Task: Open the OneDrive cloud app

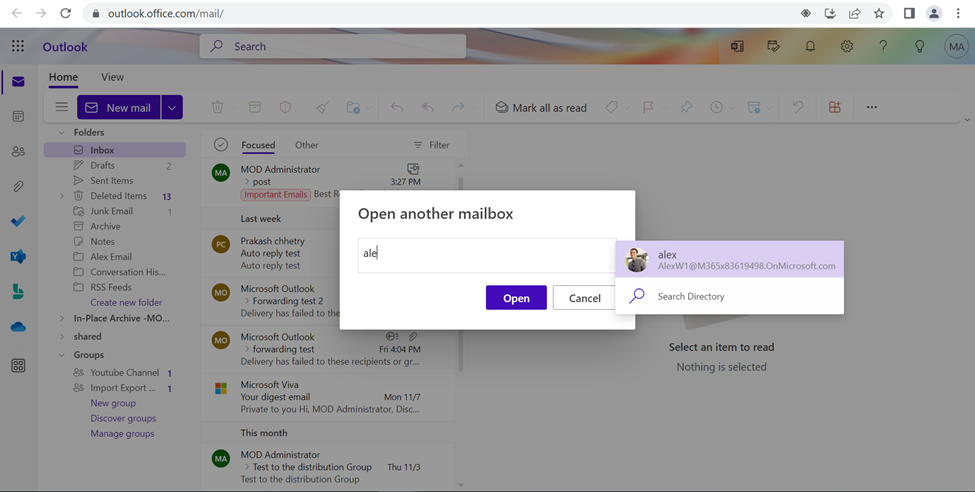Action: [18, 327]
